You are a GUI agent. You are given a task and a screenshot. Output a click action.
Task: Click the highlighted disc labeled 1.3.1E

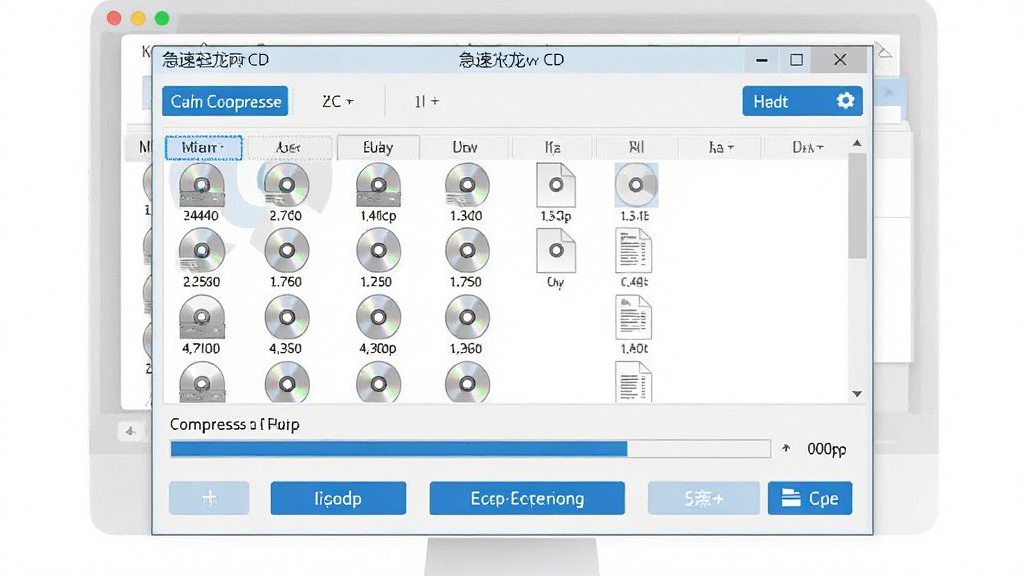tap(636, 185)
